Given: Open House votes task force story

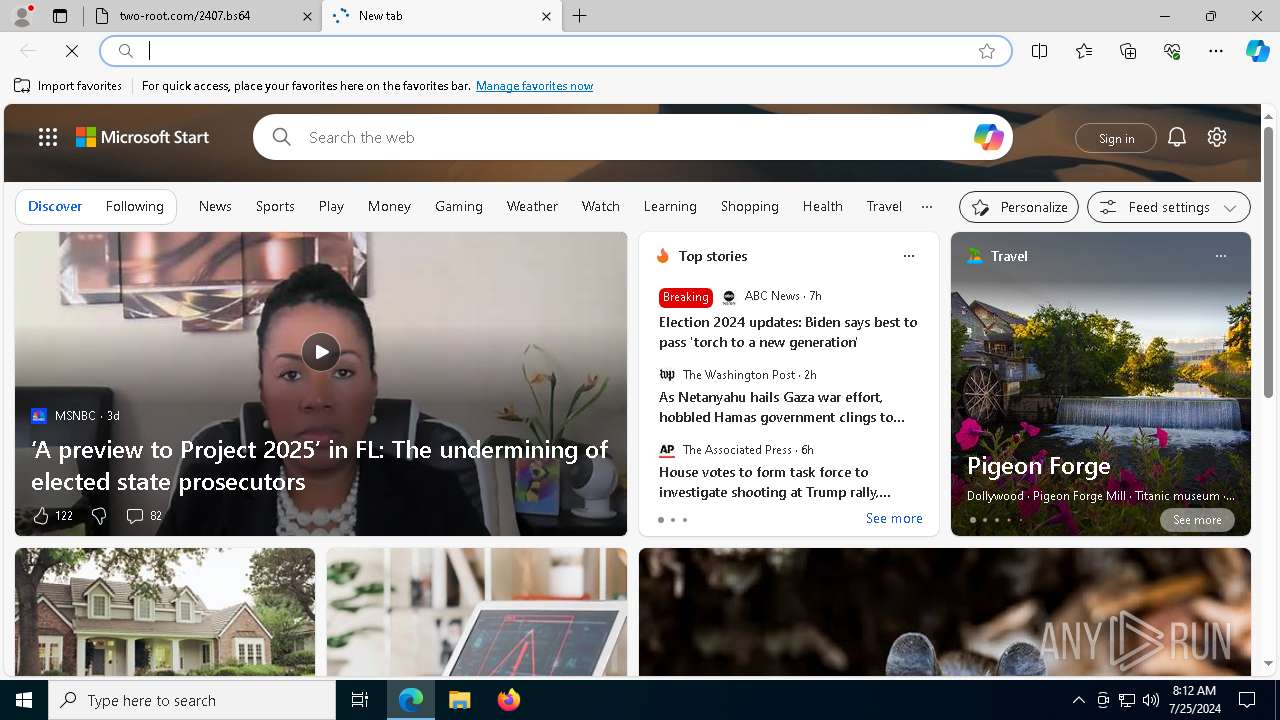Looking at the screenshot, I should click(x=775, y=482).
